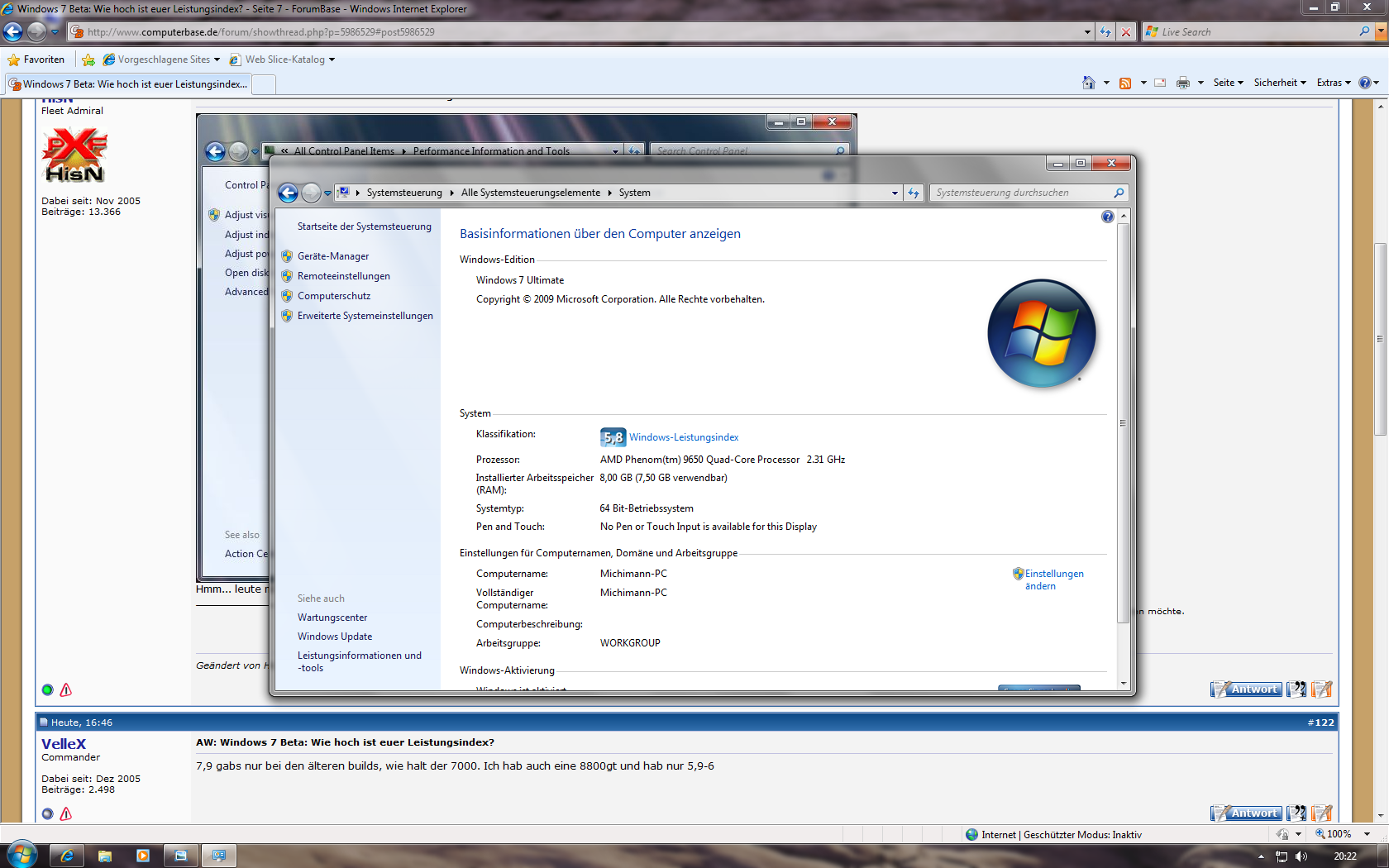Expand the RSS feeds dropdown arrow

(1143, 83)
